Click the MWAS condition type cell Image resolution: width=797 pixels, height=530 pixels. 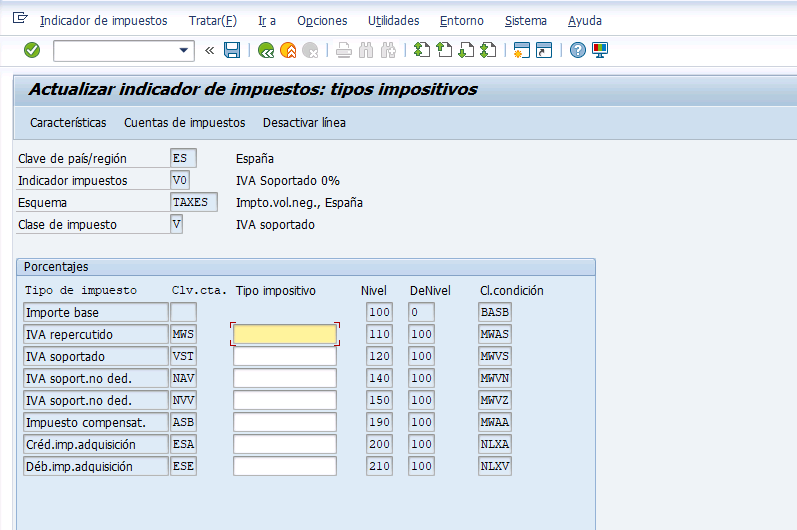[x=495, y=334]
